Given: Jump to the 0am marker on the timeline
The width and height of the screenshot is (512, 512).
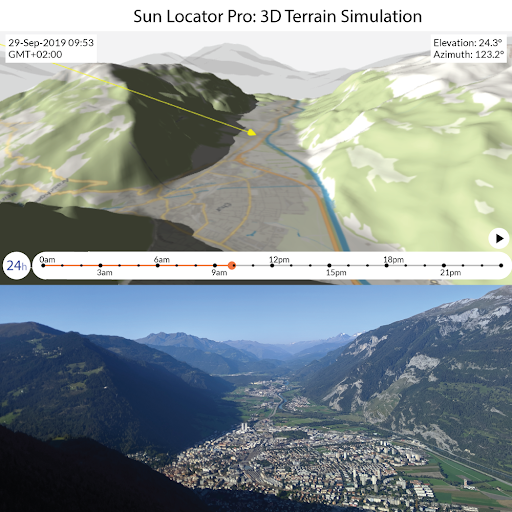Looking at the screenshot, I should [43, 265].
